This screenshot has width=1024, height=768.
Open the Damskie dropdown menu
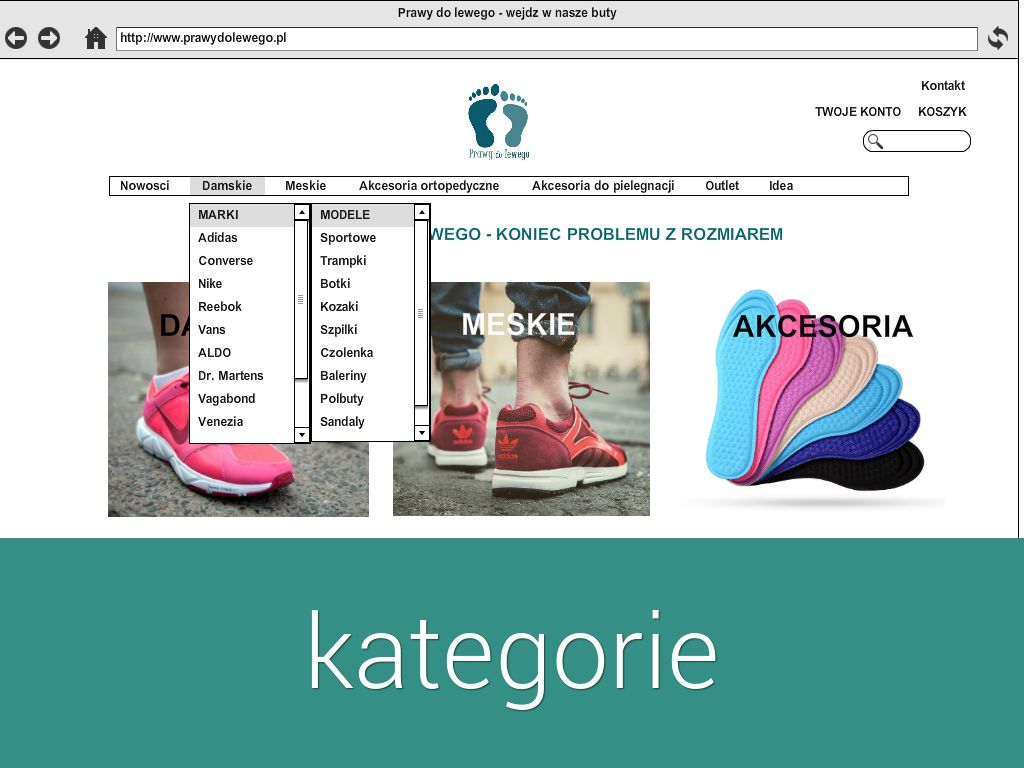tap(227, 186)
